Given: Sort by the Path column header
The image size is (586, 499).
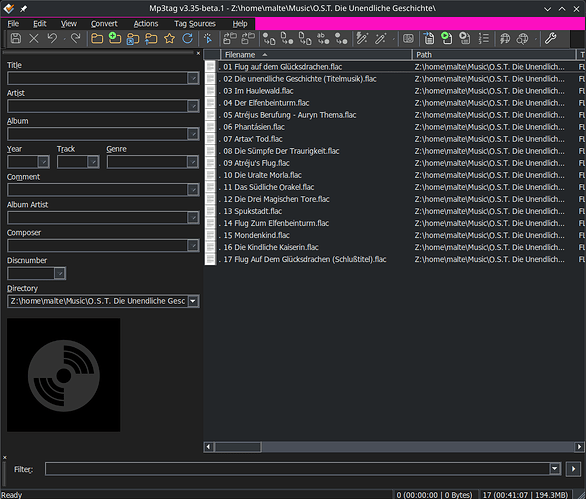Looking at the screenshot, I should pos(494,55).
